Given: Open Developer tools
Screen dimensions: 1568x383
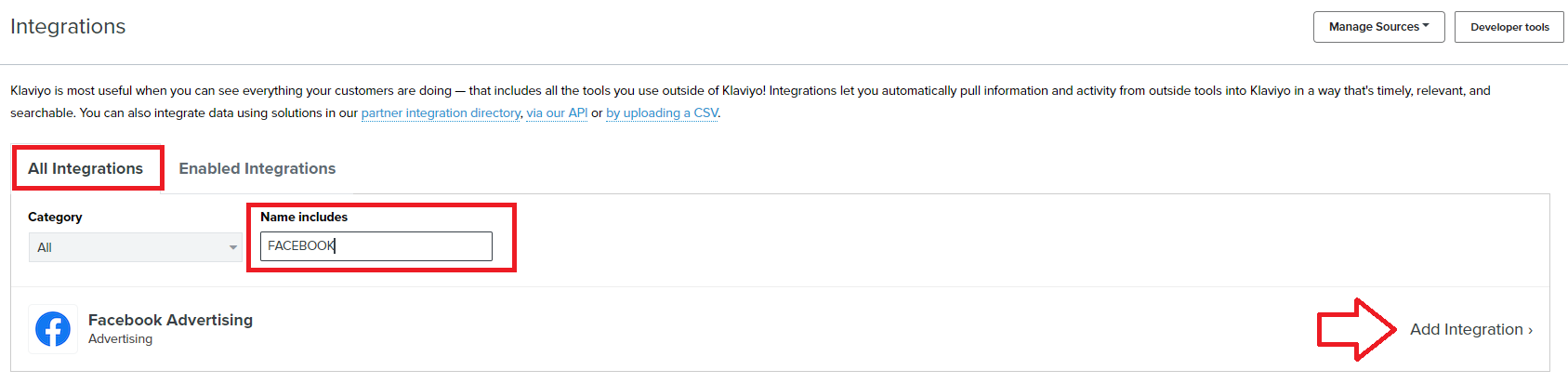Looking at the screenshot, I should coord(1509,27).
